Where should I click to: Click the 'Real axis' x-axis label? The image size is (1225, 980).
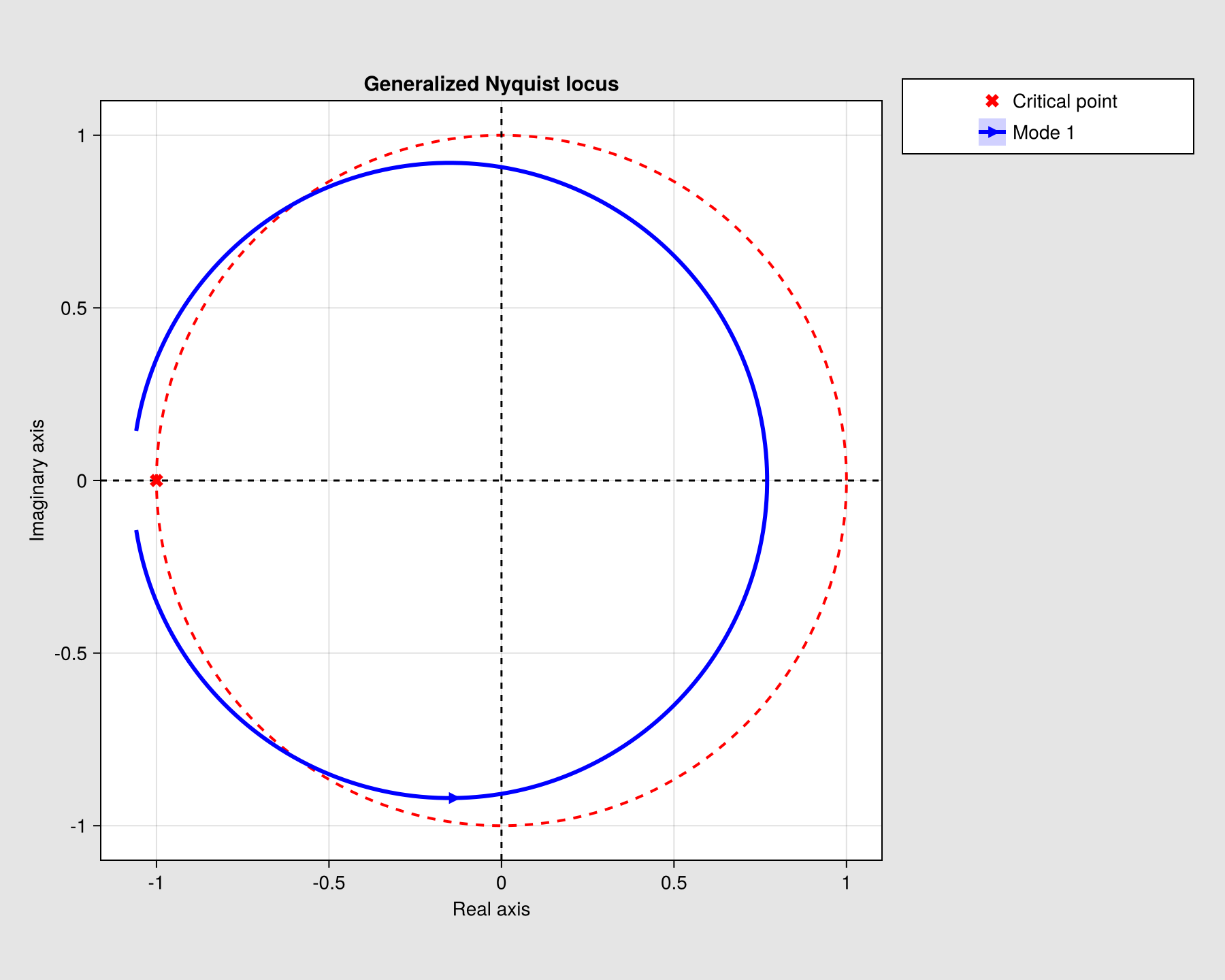tap(491, 909)
